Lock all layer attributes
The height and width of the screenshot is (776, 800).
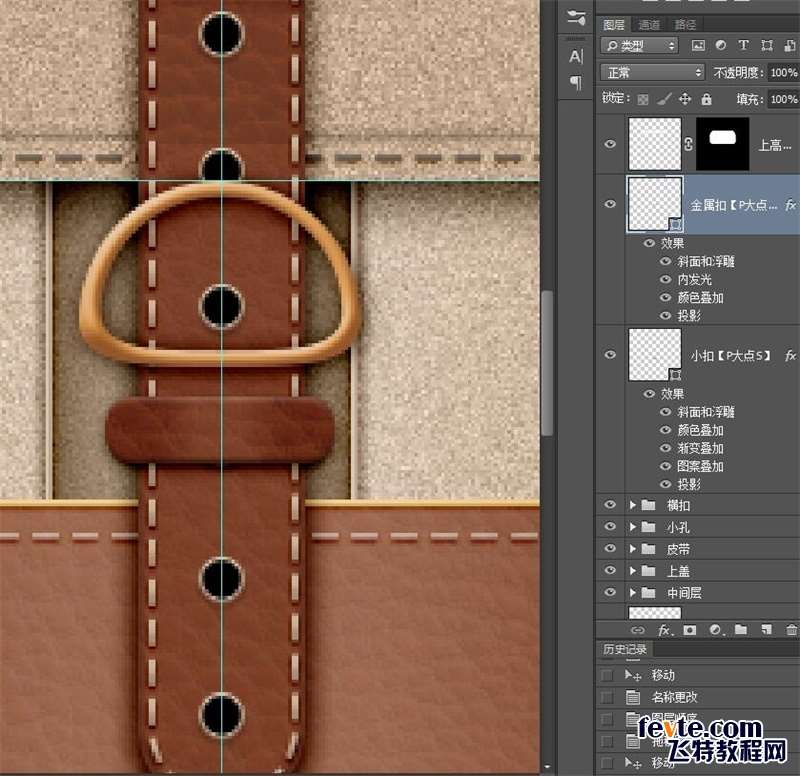point(706,98)
